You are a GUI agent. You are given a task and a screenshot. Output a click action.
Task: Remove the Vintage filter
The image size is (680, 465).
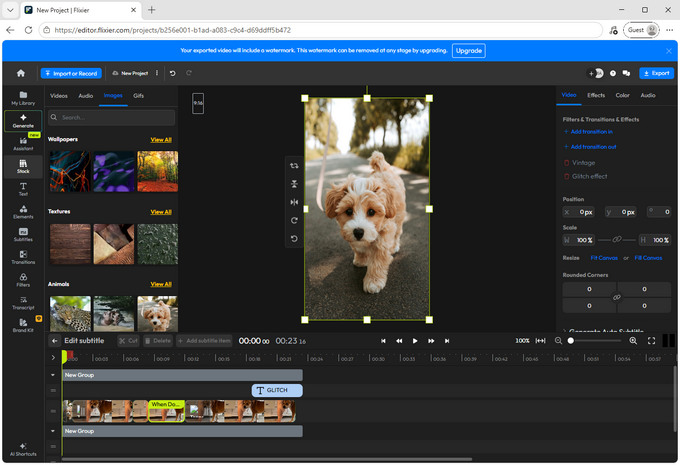(x=566, y=163)
